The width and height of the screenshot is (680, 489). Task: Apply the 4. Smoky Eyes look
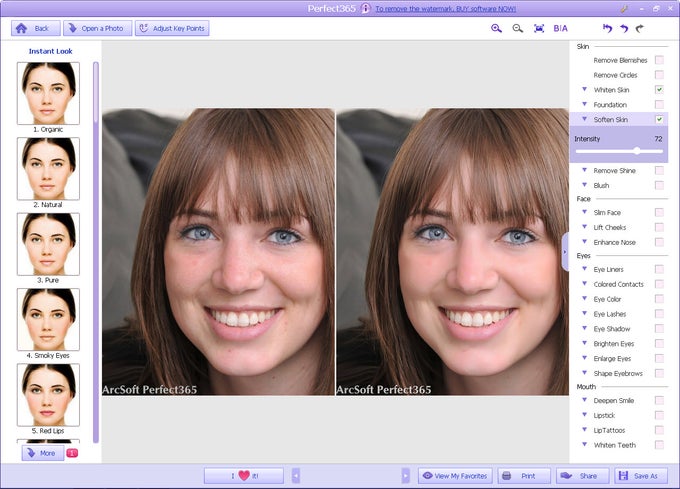[x=48, y=319]
